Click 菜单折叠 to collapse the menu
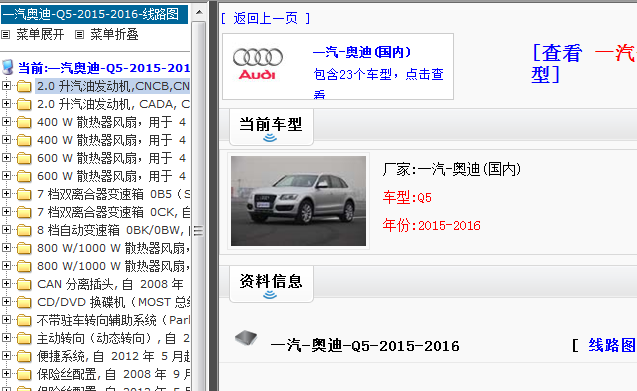Screen dimensions: 637x391 [114, 35]
